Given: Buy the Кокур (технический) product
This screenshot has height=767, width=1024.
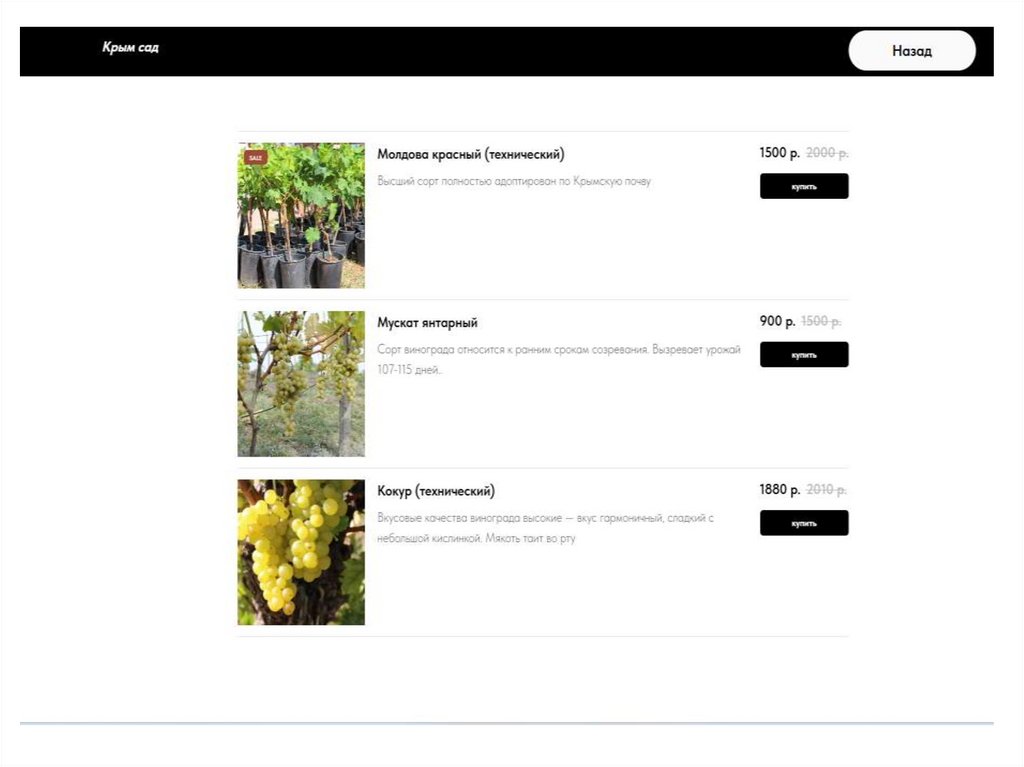Looking at the screenshot, I should point(804,523).
